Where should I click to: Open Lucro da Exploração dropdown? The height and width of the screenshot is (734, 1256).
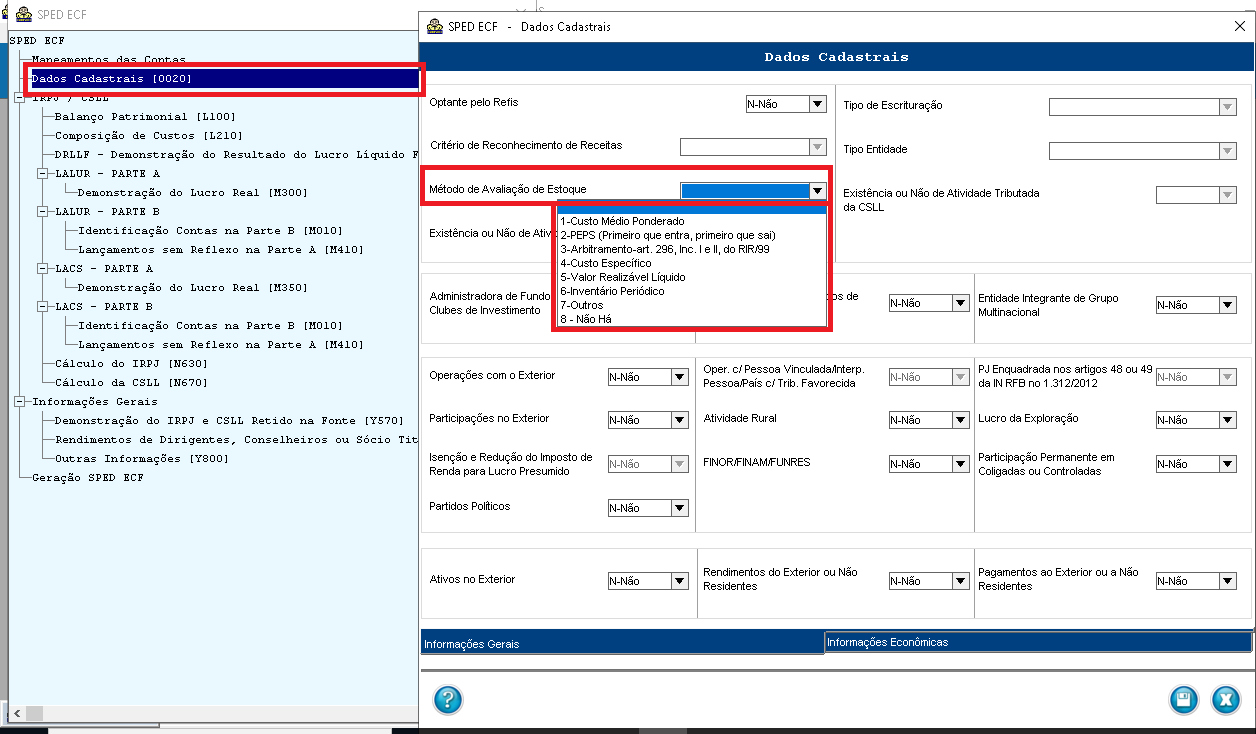1228,420
